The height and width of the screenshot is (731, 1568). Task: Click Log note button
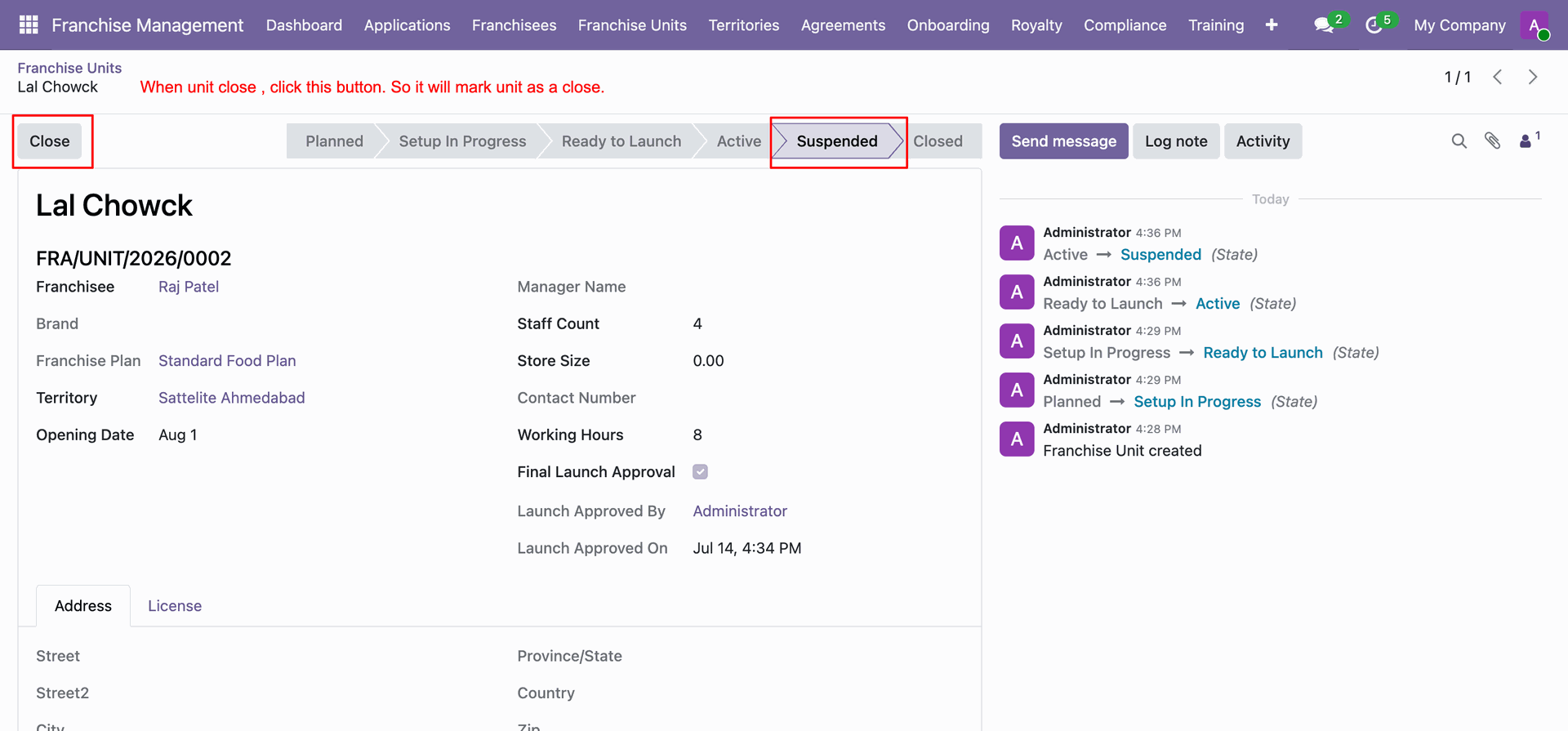pyautogui.click(x=1176, y=141)
